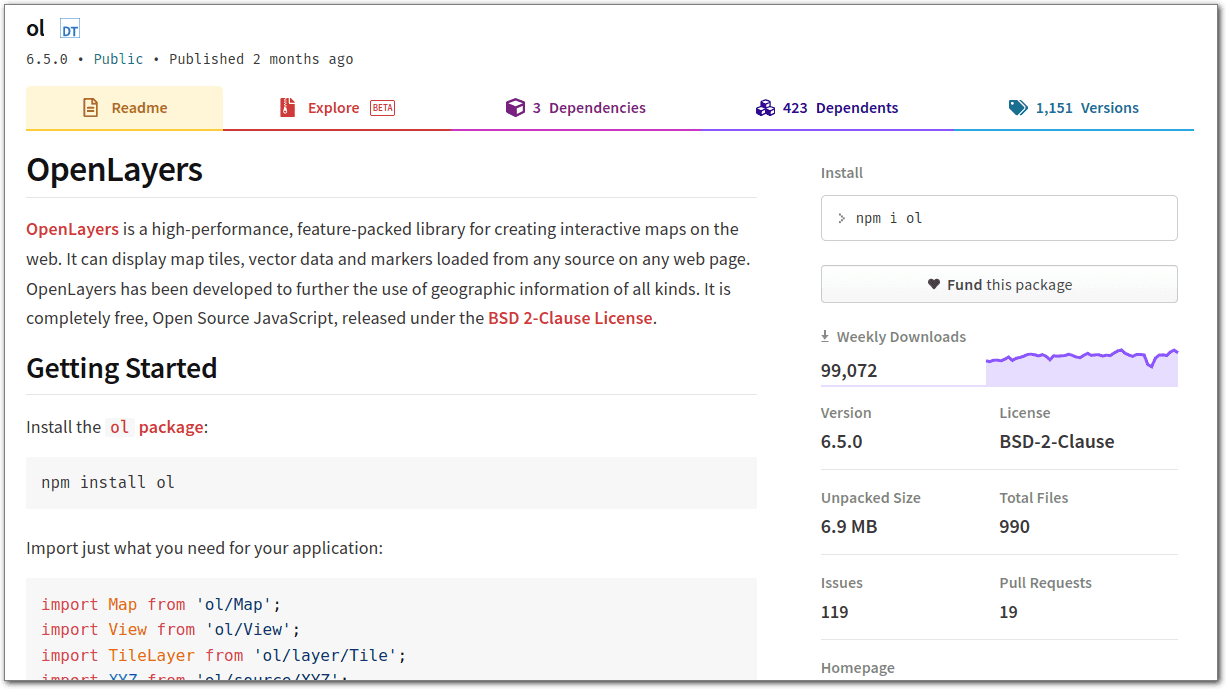Click the prompt chevron in install box
1226x689 pixels.
tap(841, 218)
